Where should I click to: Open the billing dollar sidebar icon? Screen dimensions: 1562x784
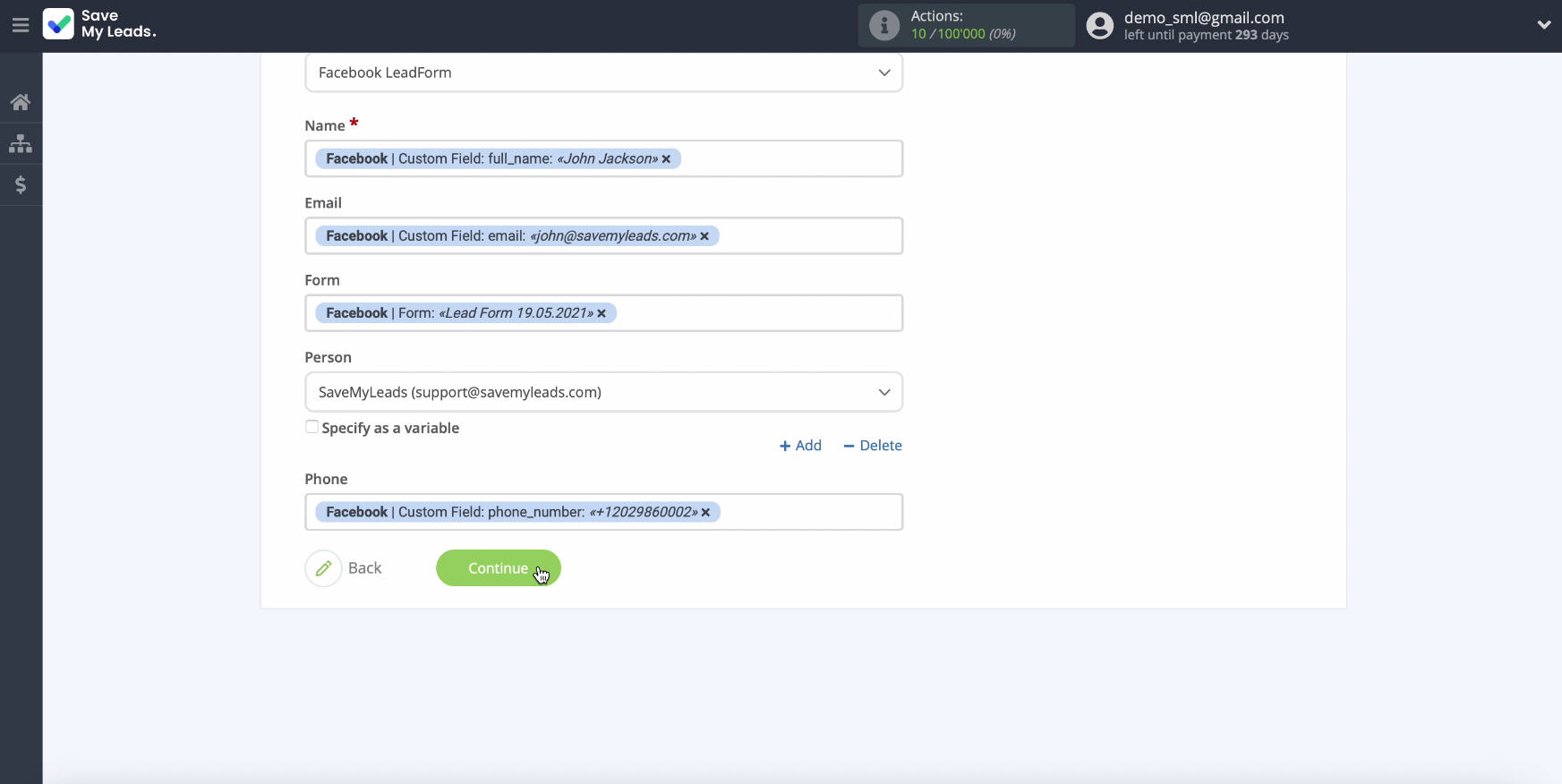(21, 184)
